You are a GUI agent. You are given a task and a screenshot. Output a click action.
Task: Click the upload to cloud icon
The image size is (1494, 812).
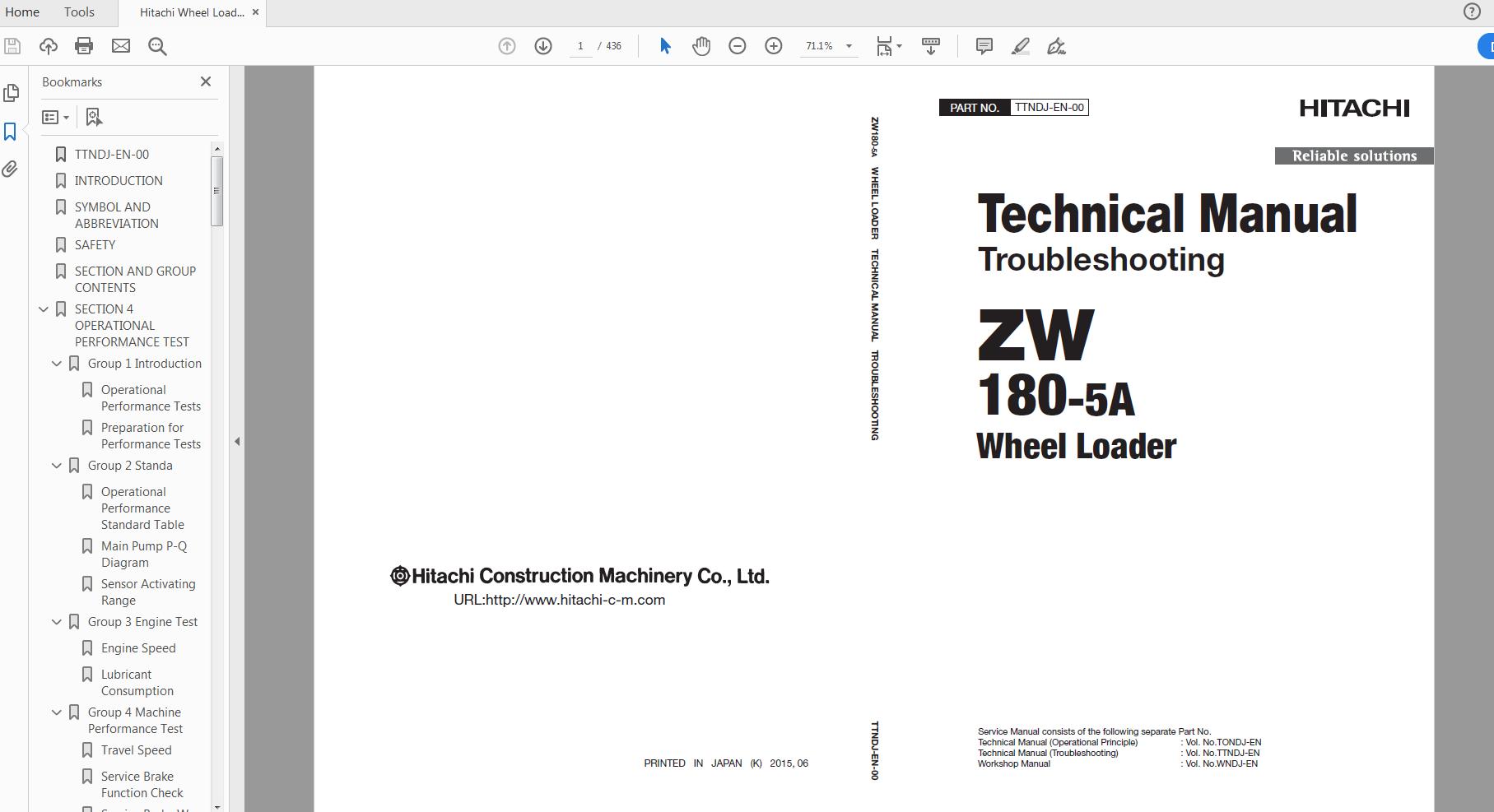49,46
